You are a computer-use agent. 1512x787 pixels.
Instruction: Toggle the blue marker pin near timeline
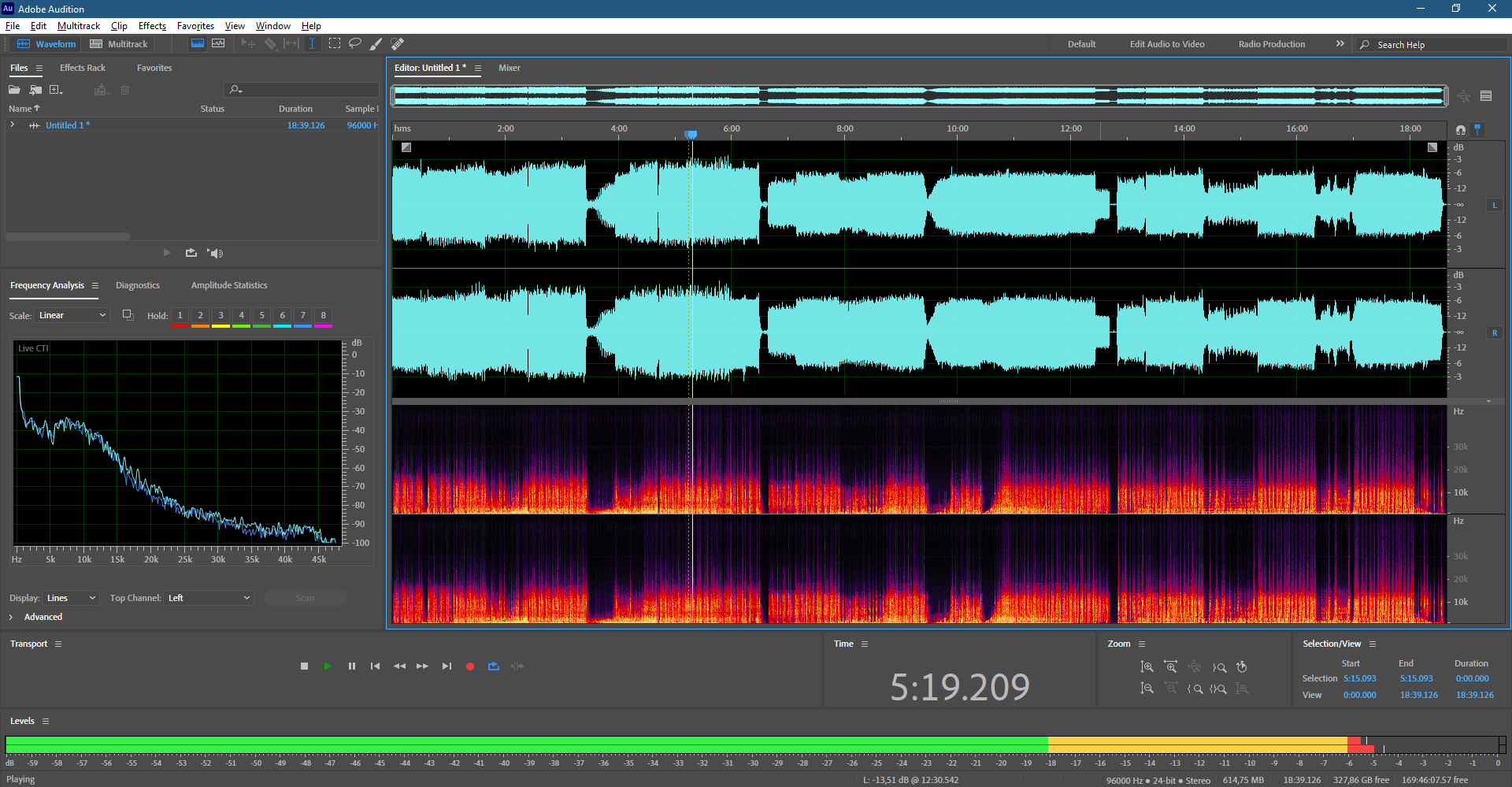(1477, 129)
